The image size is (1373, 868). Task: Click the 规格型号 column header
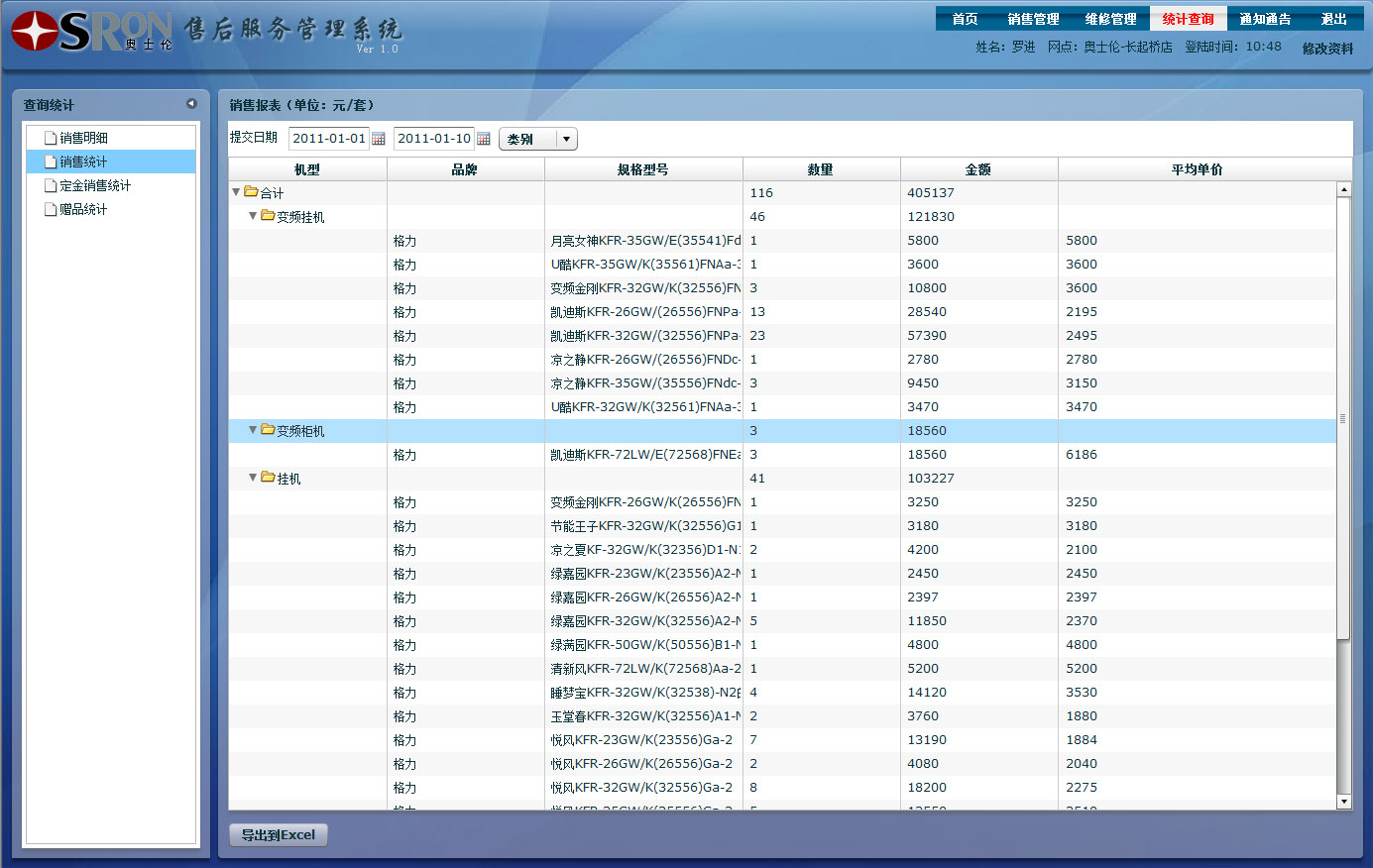tap(643, 169)
